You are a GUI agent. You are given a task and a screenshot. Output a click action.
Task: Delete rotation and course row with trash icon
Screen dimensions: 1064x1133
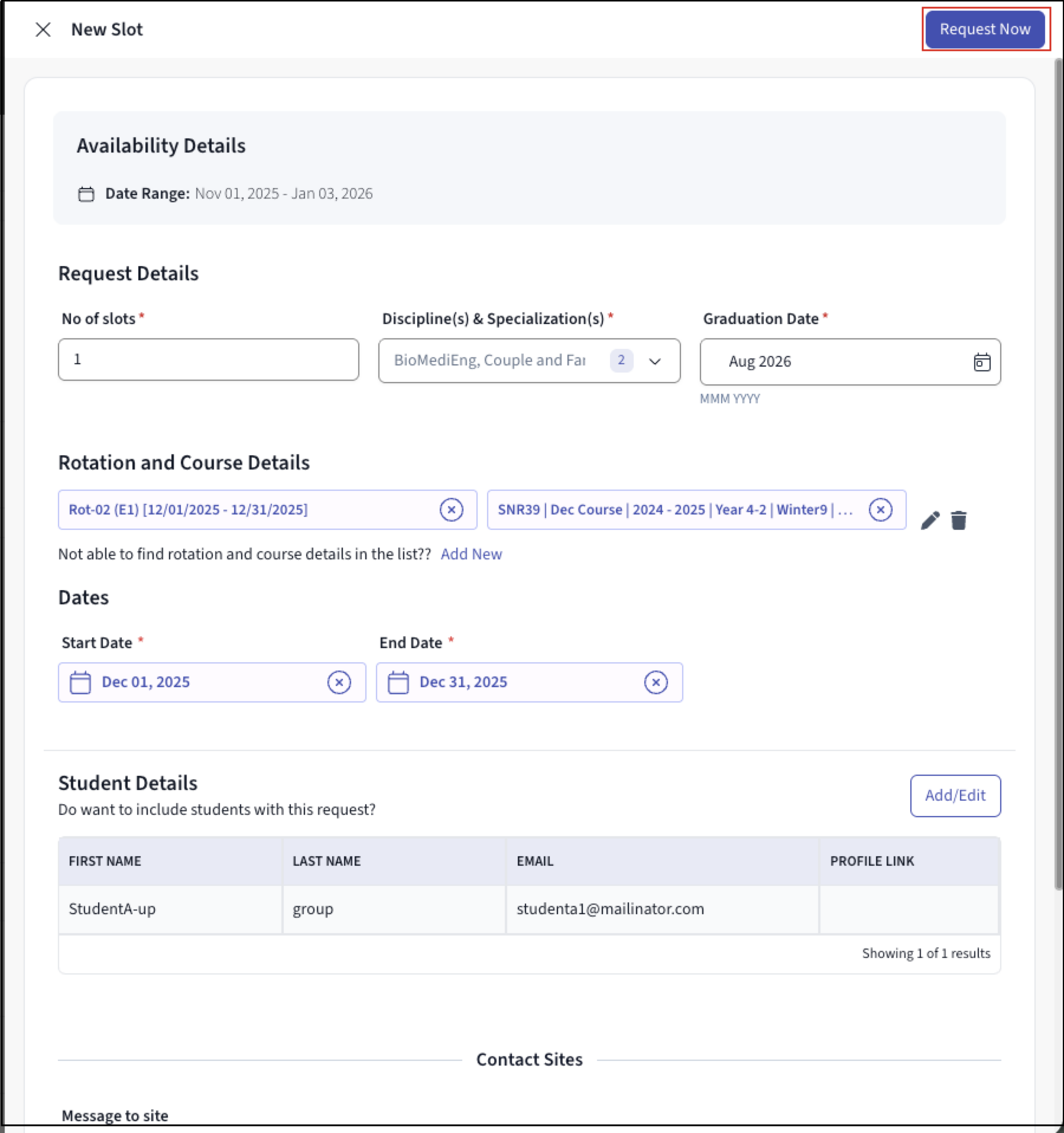click(x=958, y=520)
